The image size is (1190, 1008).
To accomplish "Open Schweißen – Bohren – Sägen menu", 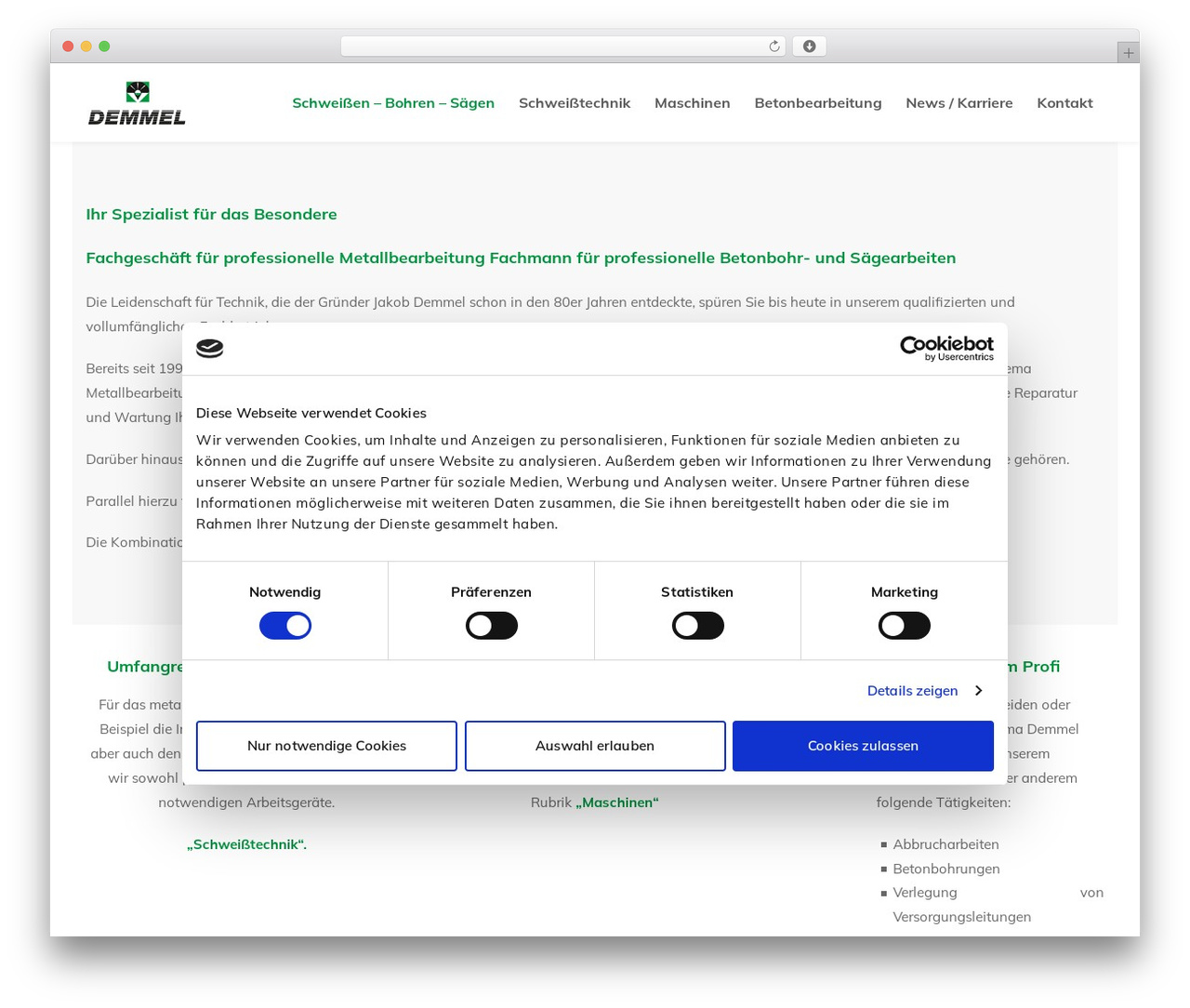I will [x=393, y=103].
